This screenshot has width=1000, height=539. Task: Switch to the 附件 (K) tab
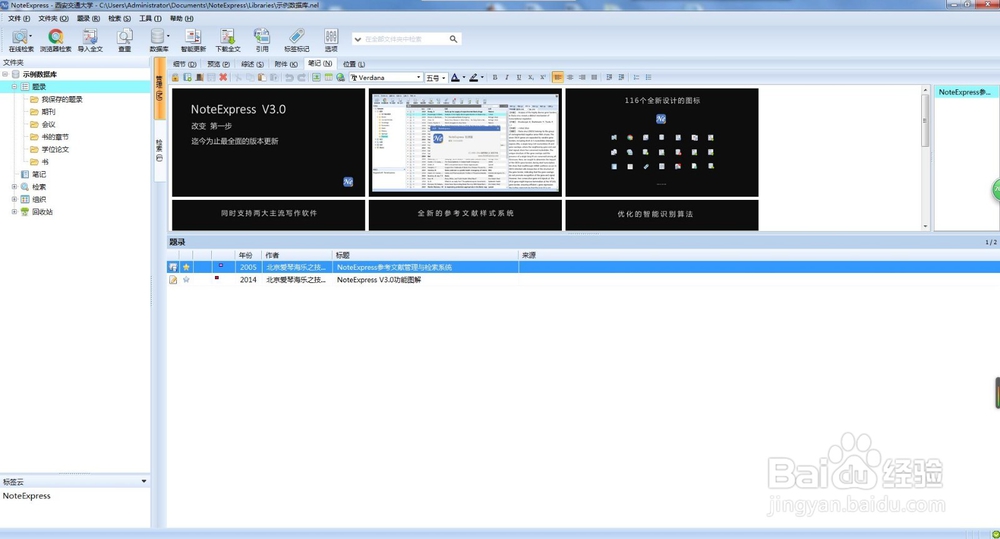tap(286, 64)
